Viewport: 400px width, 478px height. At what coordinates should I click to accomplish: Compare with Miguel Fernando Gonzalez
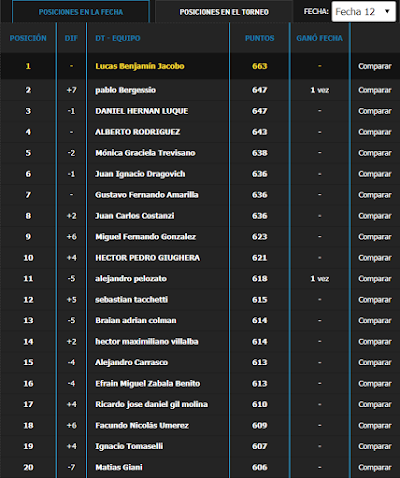375,237
